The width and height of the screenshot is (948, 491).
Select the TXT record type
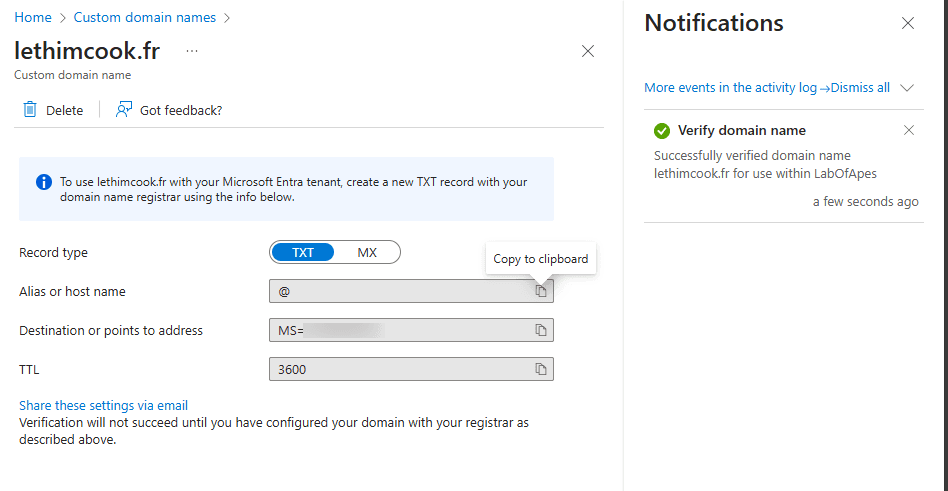[x=303, y=252]
